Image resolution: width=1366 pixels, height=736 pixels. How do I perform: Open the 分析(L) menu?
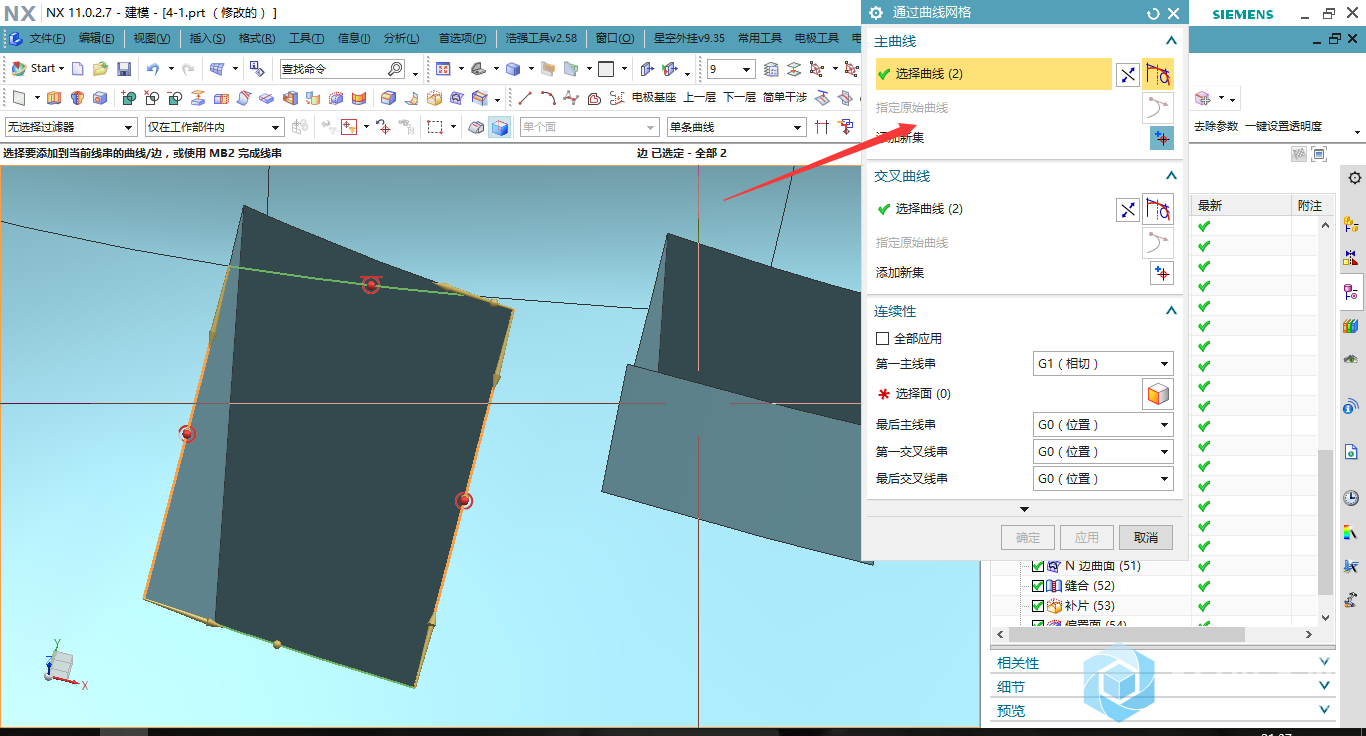(401, 39)
